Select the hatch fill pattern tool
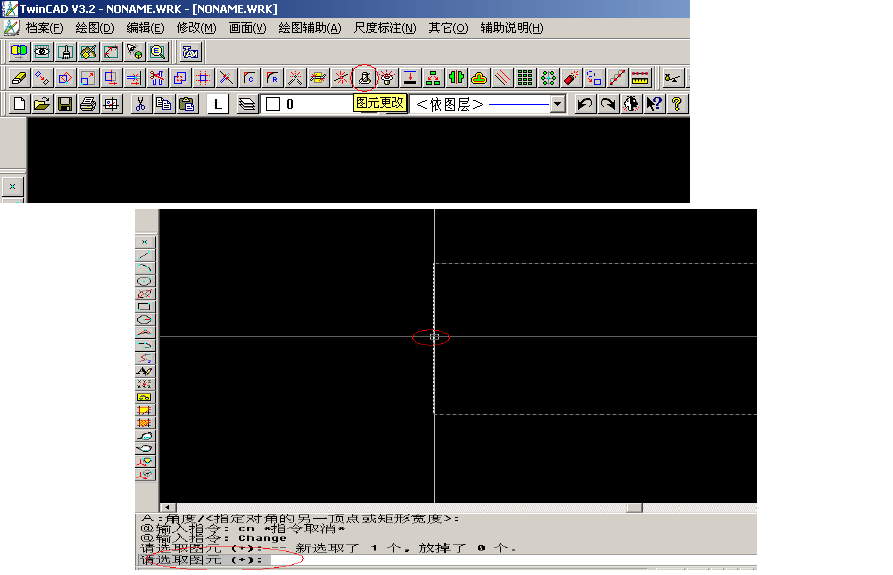The width and height of the screenshot is (893, 575). [145, 423]
